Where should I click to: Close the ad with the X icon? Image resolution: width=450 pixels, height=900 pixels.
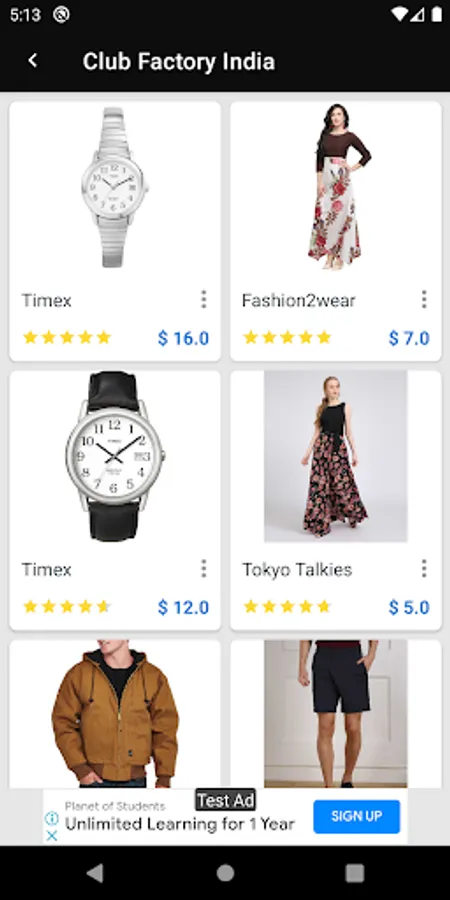tap(52, 835)
